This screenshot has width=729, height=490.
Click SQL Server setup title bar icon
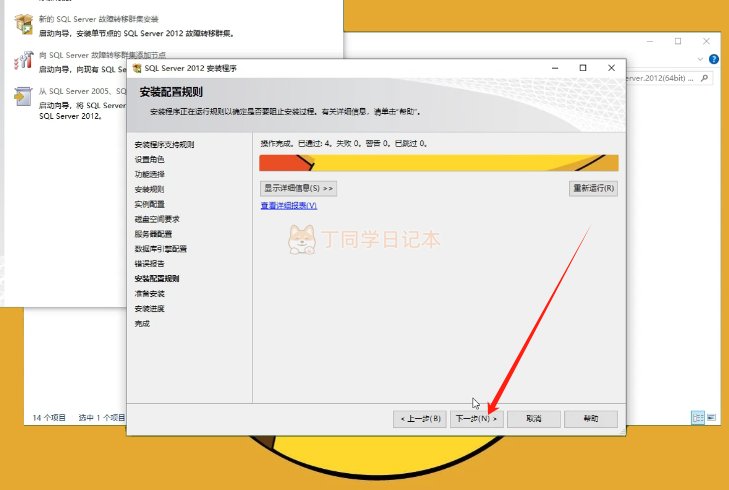point(137,68)
